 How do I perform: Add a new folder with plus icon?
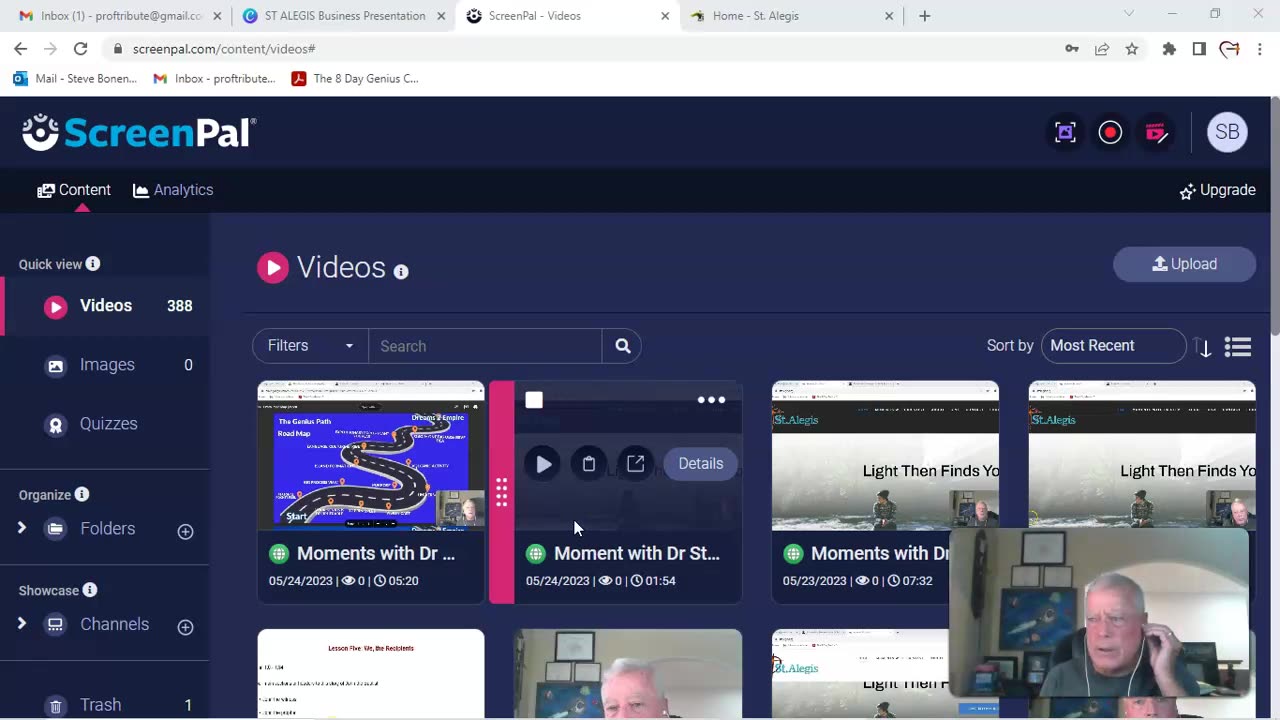point(185,531)
